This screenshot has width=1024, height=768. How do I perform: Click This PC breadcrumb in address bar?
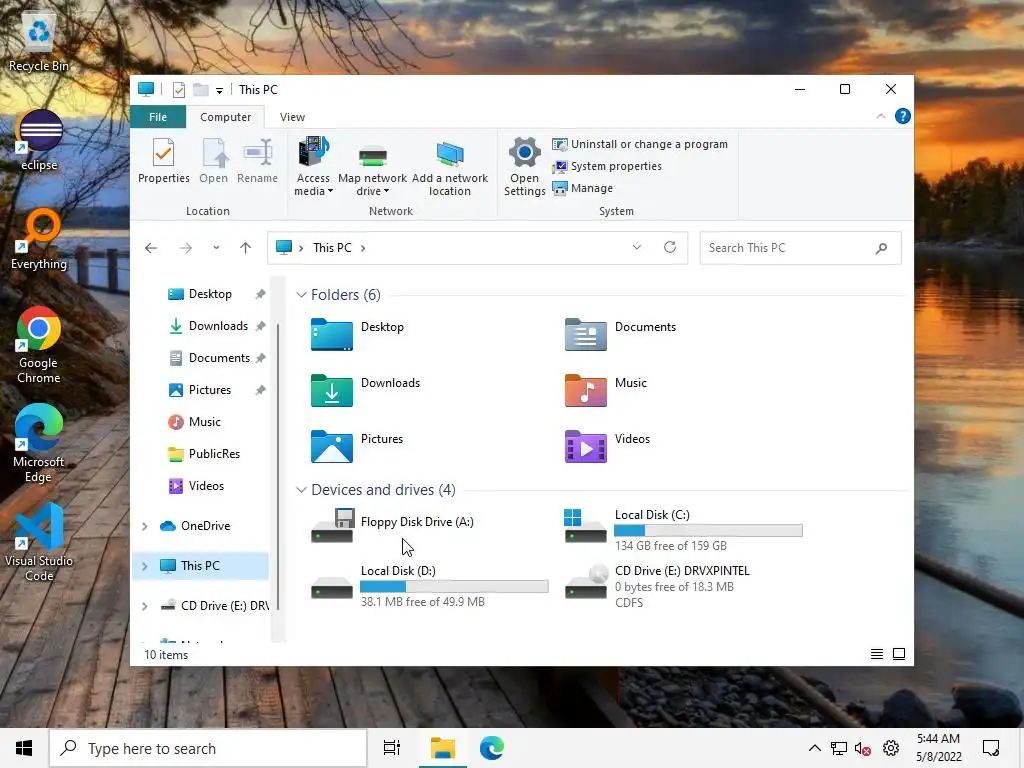(x=332, y=248)
